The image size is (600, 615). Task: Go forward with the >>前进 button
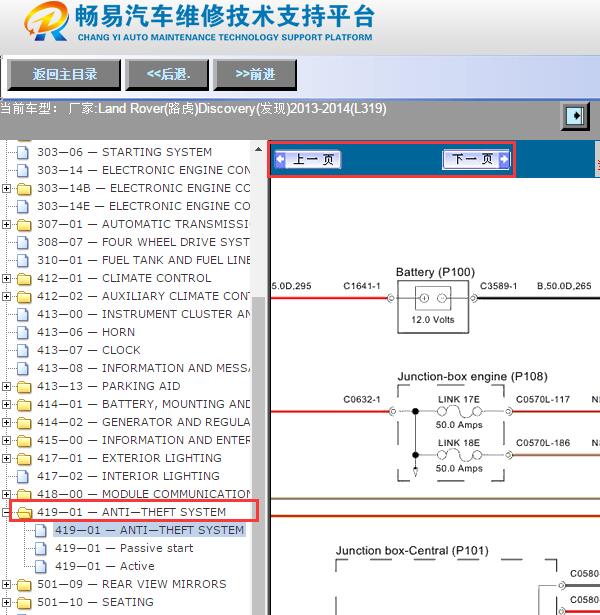255,75
